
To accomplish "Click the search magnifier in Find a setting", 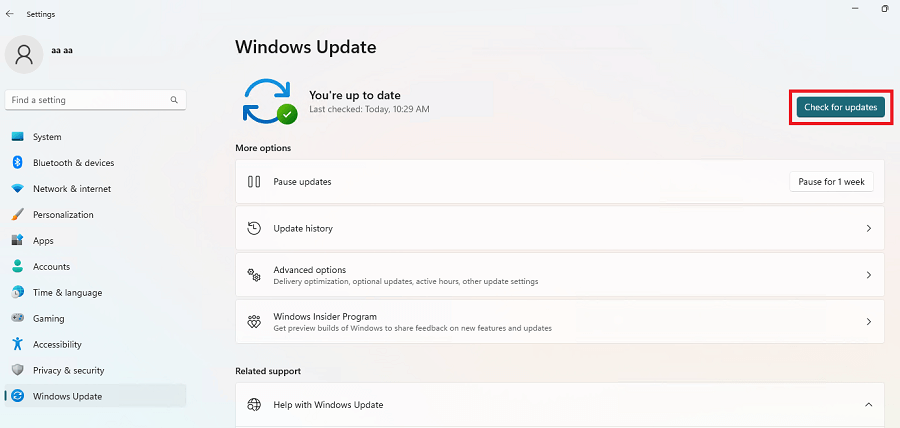I will 174,100.
